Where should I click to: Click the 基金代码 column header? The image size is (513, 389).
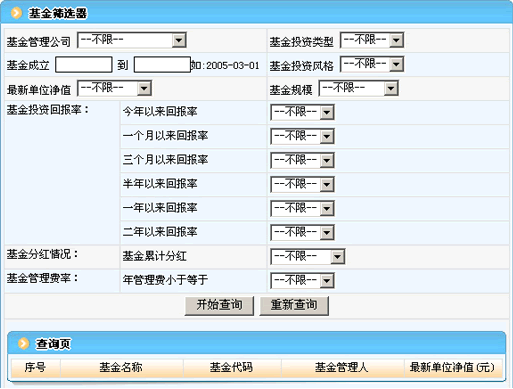[x=232, y=368]
